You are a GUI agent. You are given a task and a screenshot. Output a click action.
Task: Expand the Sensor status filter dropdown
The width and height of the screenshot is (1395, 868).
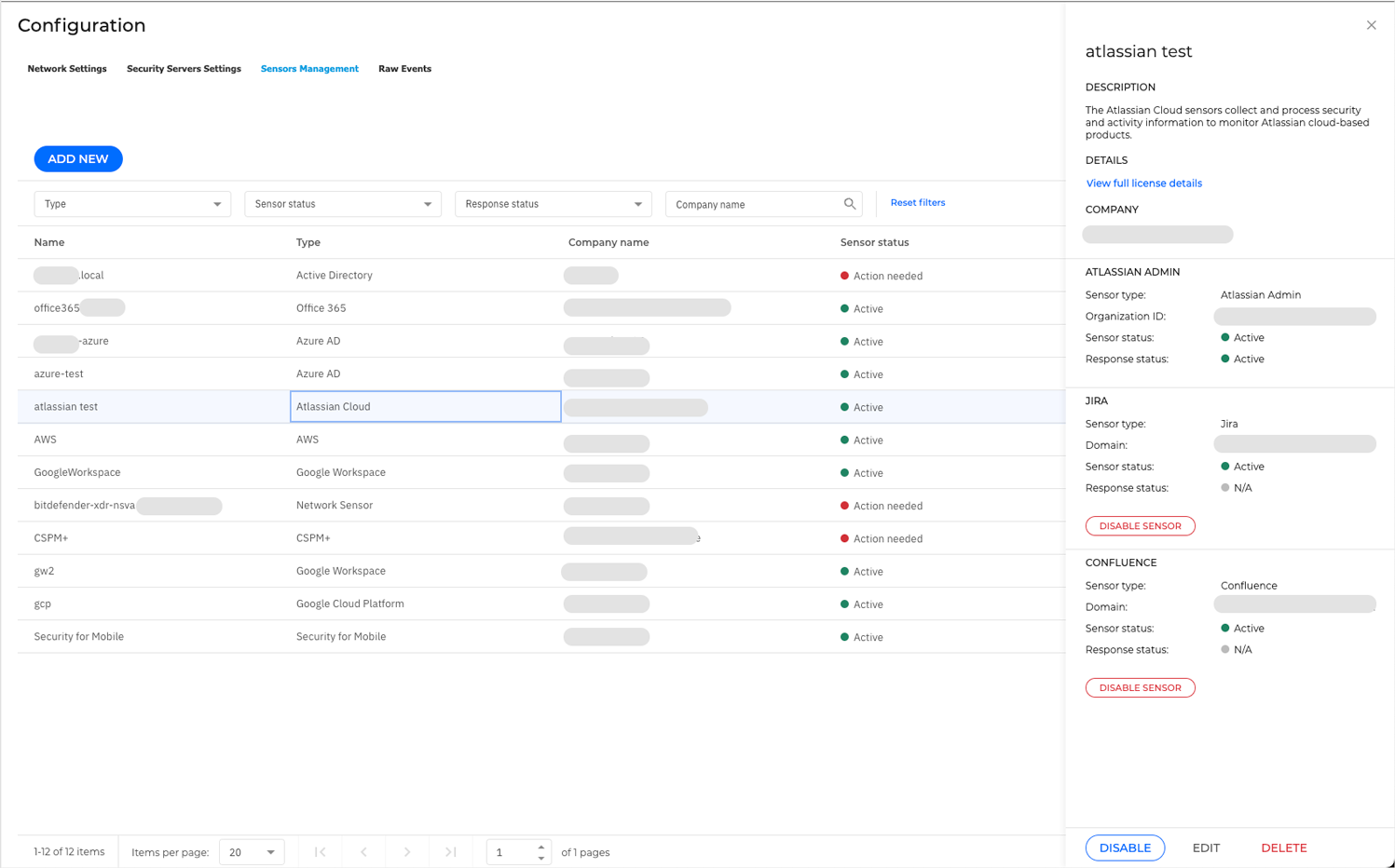click(x=343, y=204)
